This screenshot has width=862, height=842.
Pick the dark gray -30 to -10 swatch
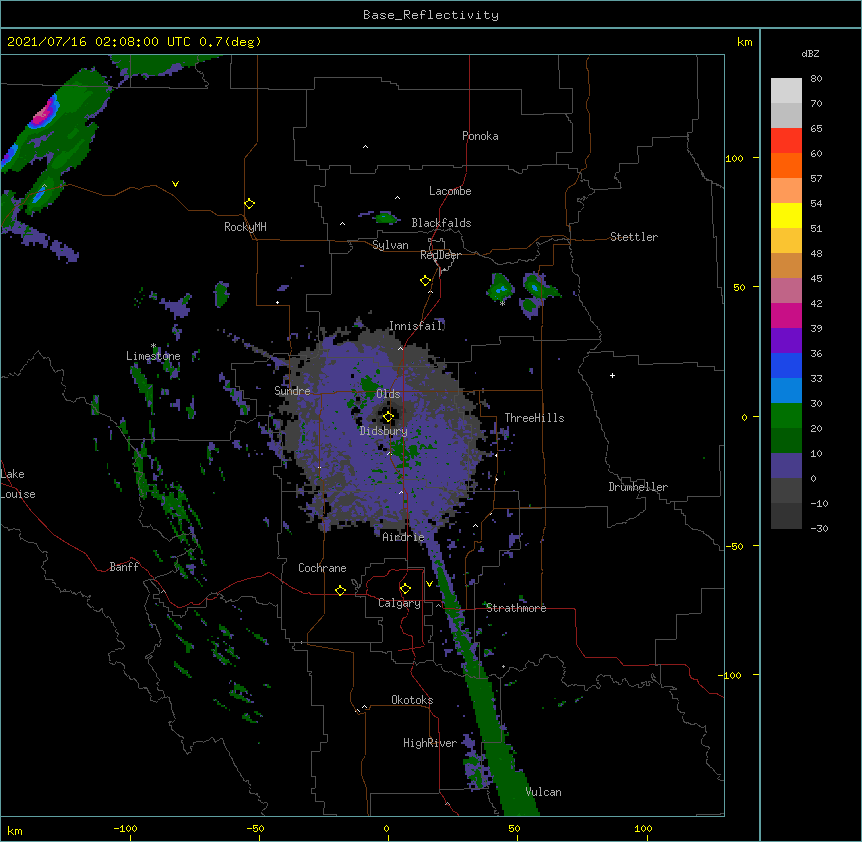coord(786,516)
